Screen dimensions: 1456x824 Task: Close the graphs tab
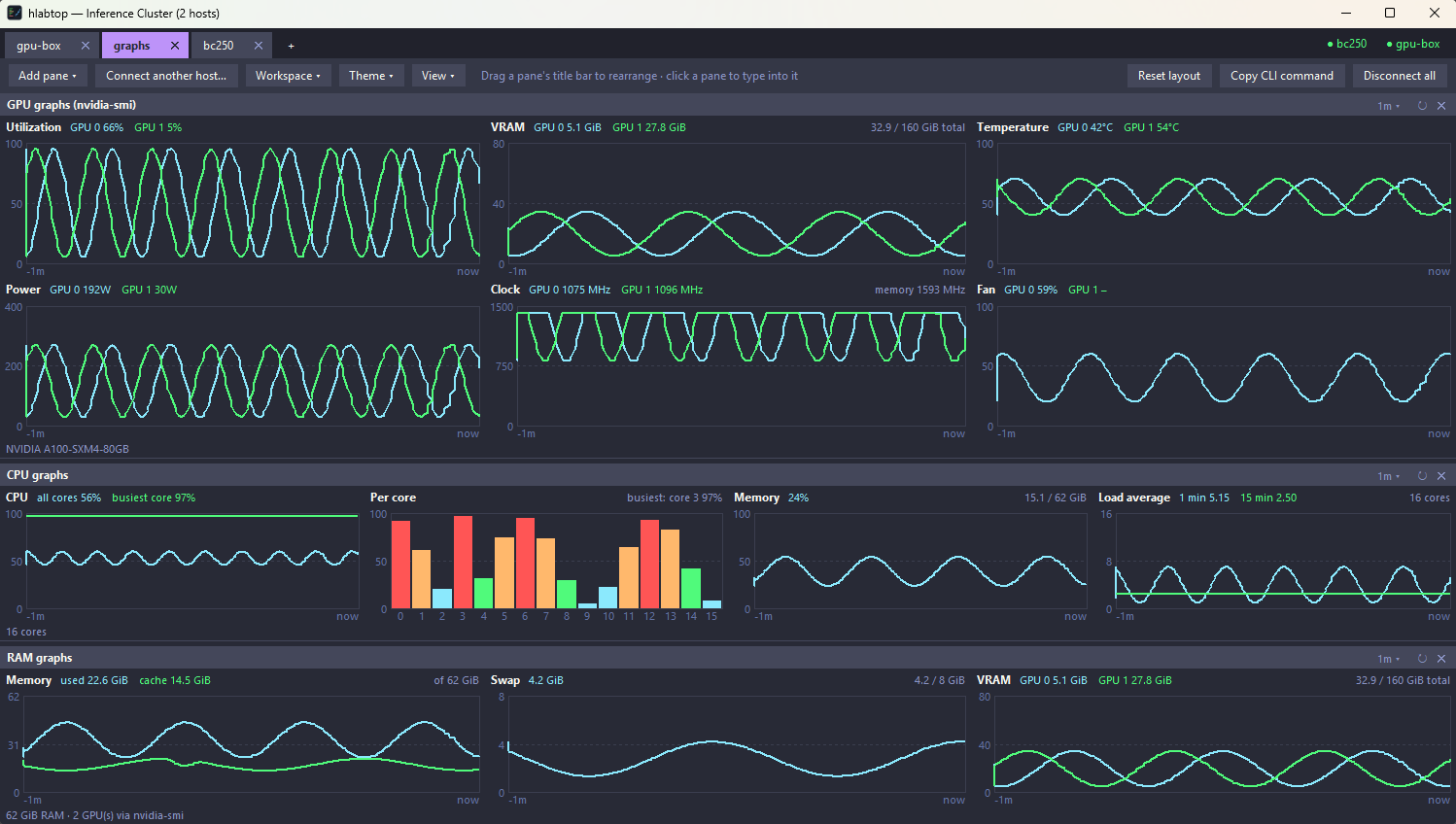(175, 46)
